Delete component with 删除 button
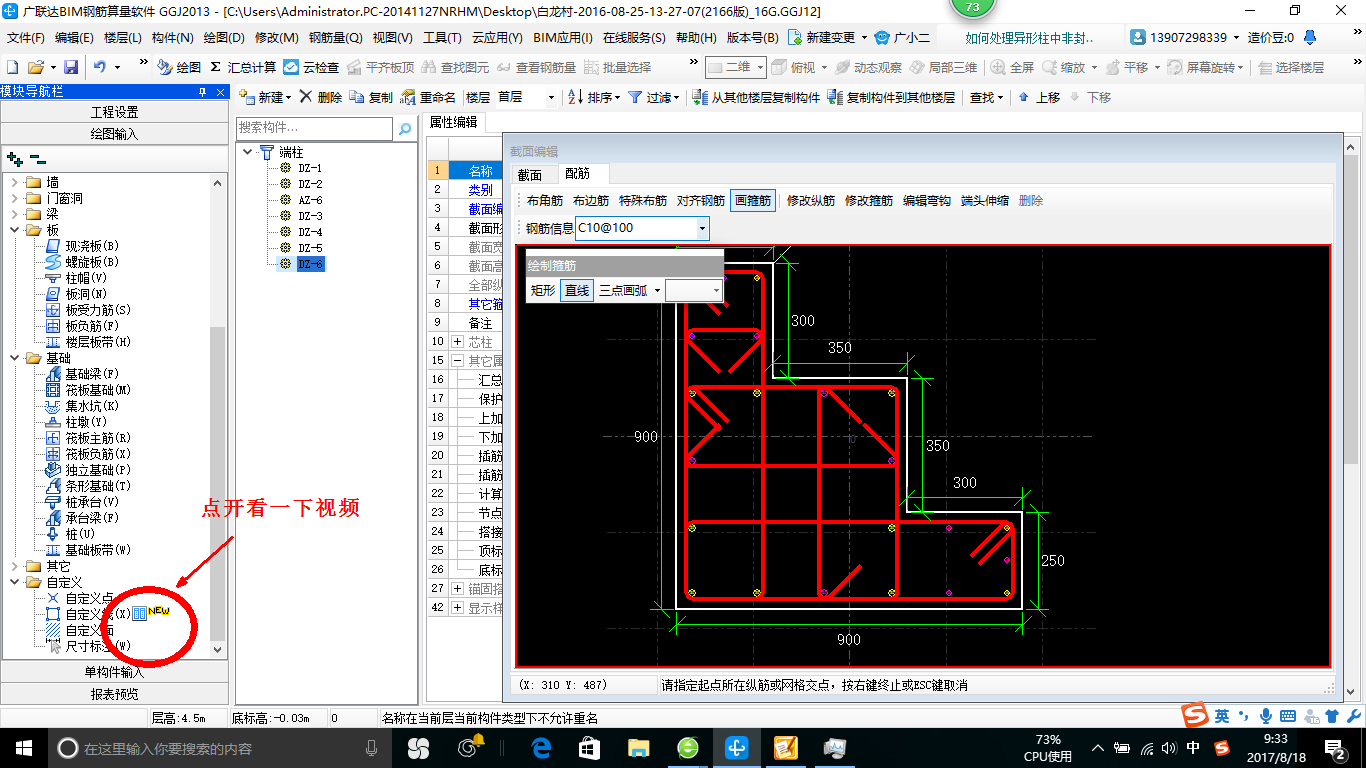Screen dimensions: 1366x768 pyautogui.click(x=320, y=97)
